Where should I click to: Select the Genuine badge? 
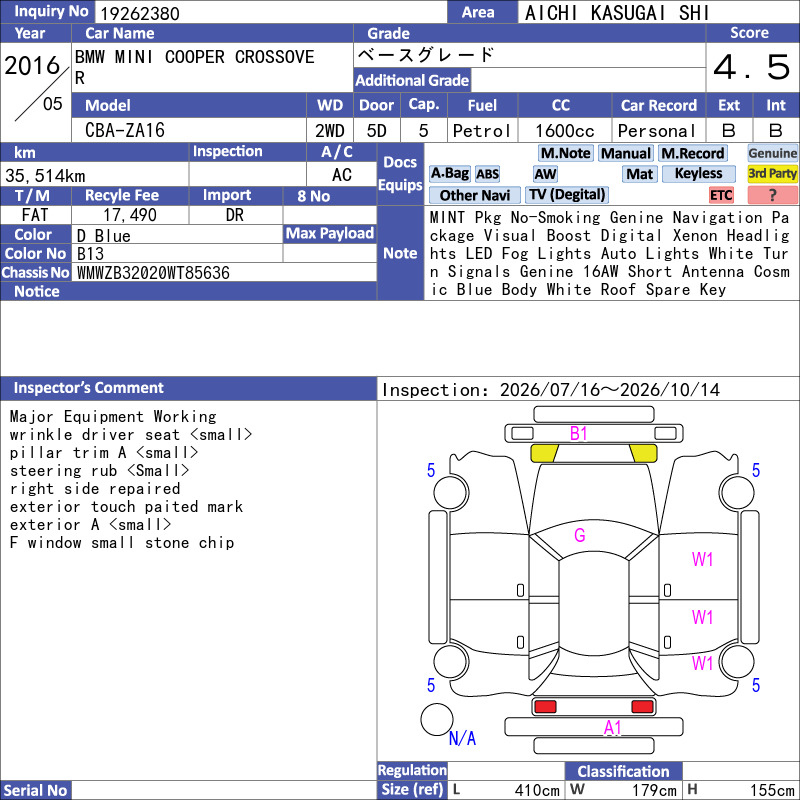point(772,153)
